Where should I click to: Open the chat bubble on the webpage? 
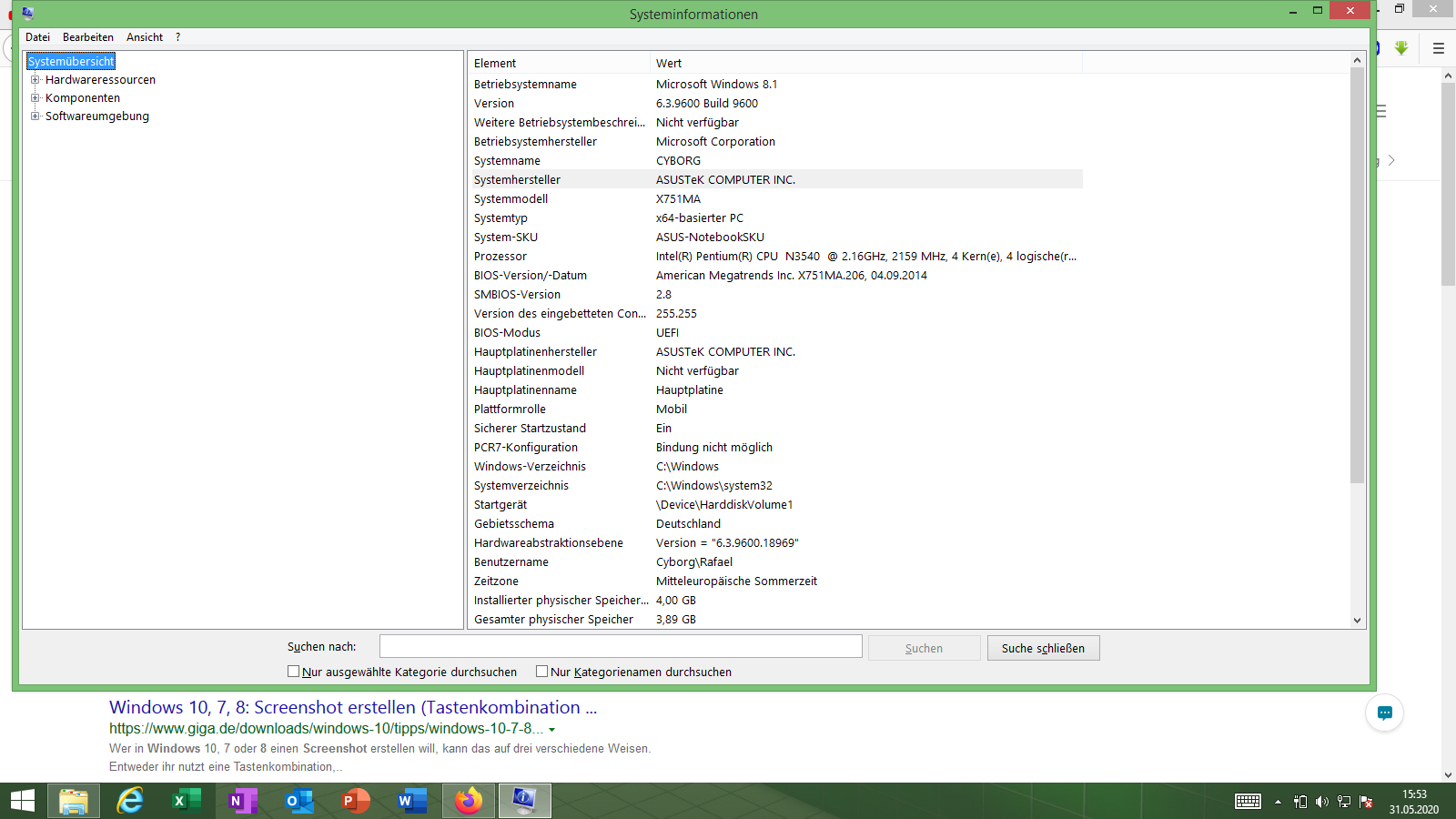[1385, 713]
